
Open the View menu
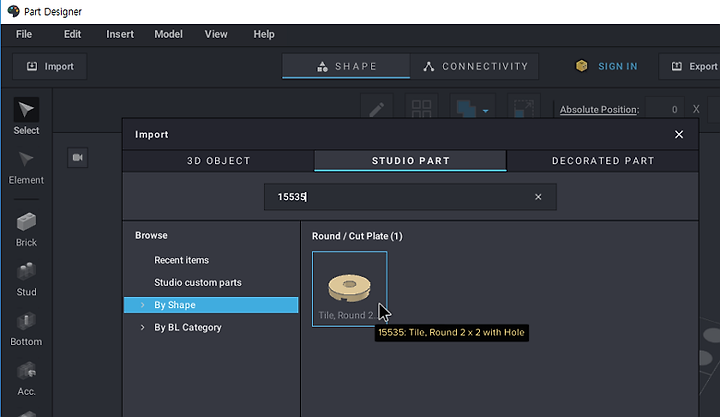(216, 34)
